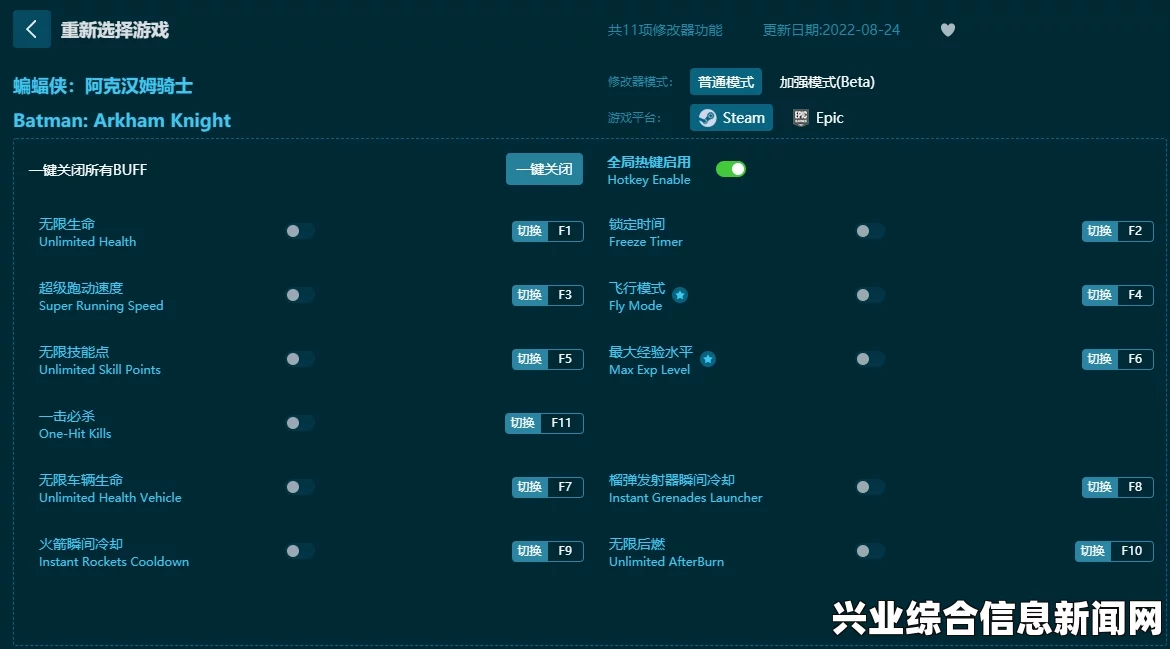Click the F4 hotkey field
Image resolution: width=1170 pixels, height=649 pixels.
[x=1135, y=295]
